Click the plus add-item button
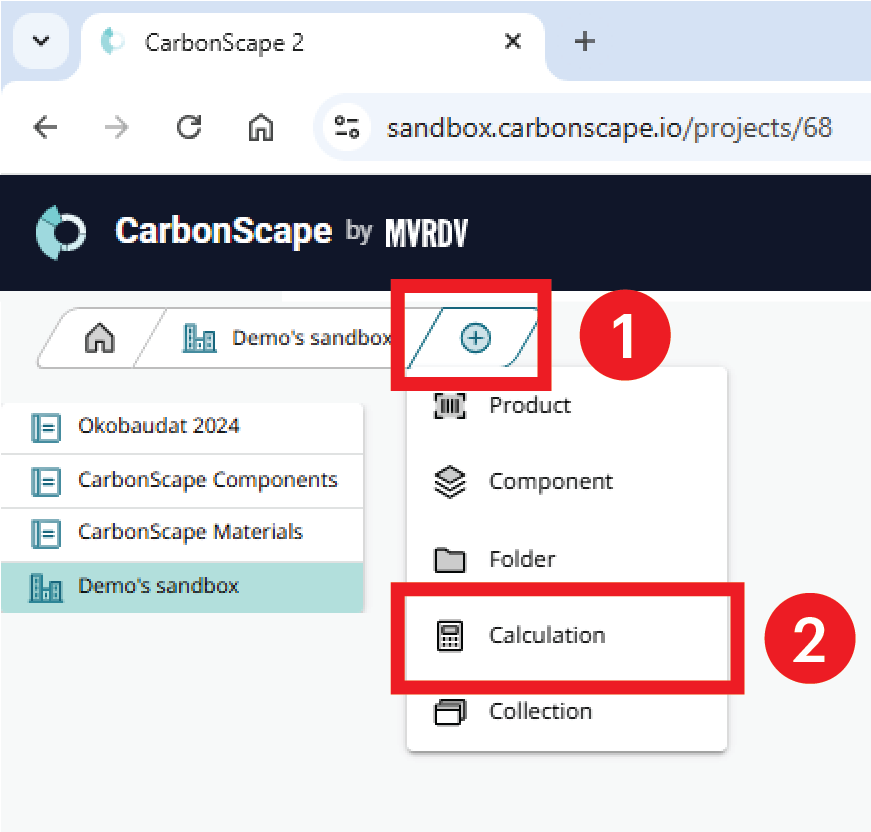The height and width of the screenshot is (832, 871). pos(475,338)
